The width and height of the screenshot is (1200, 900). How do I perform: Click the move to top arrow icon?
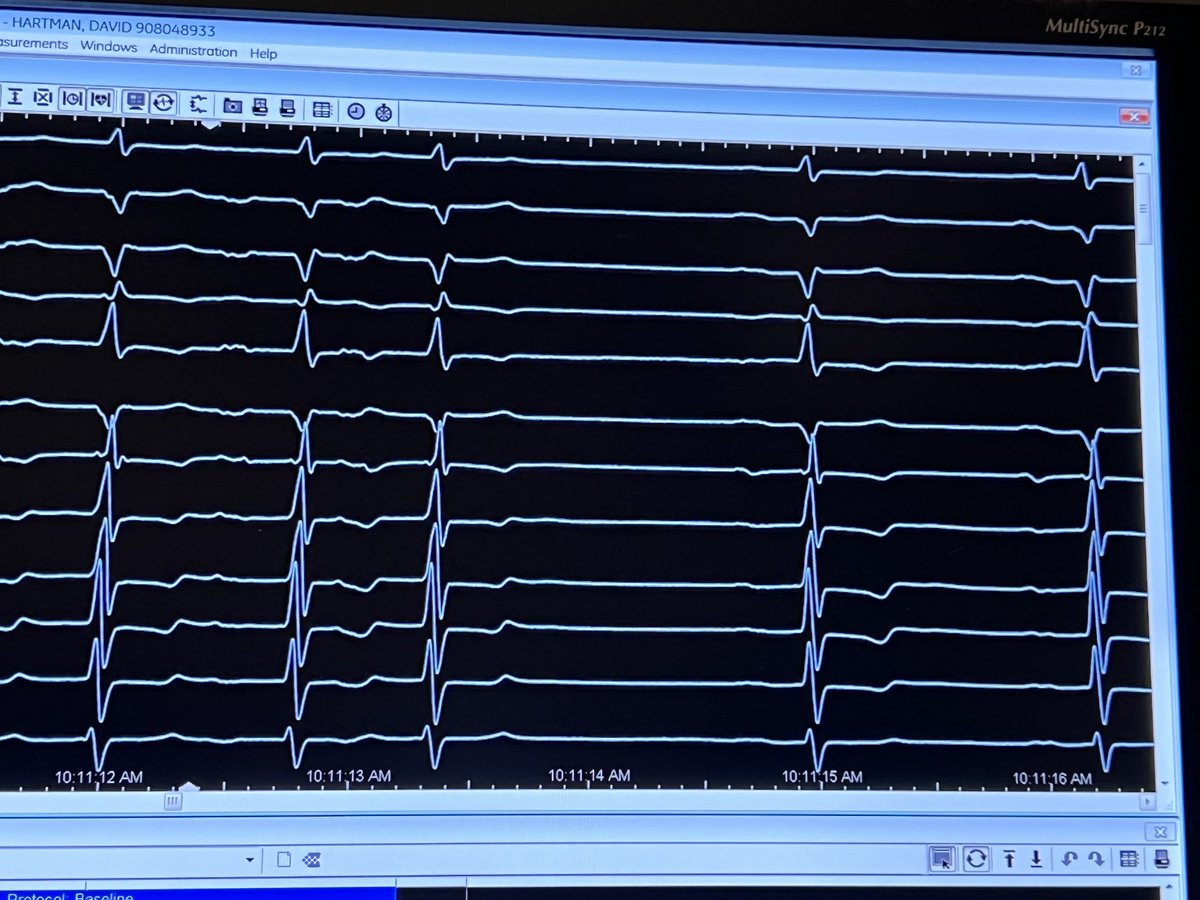coord(1010,858)
